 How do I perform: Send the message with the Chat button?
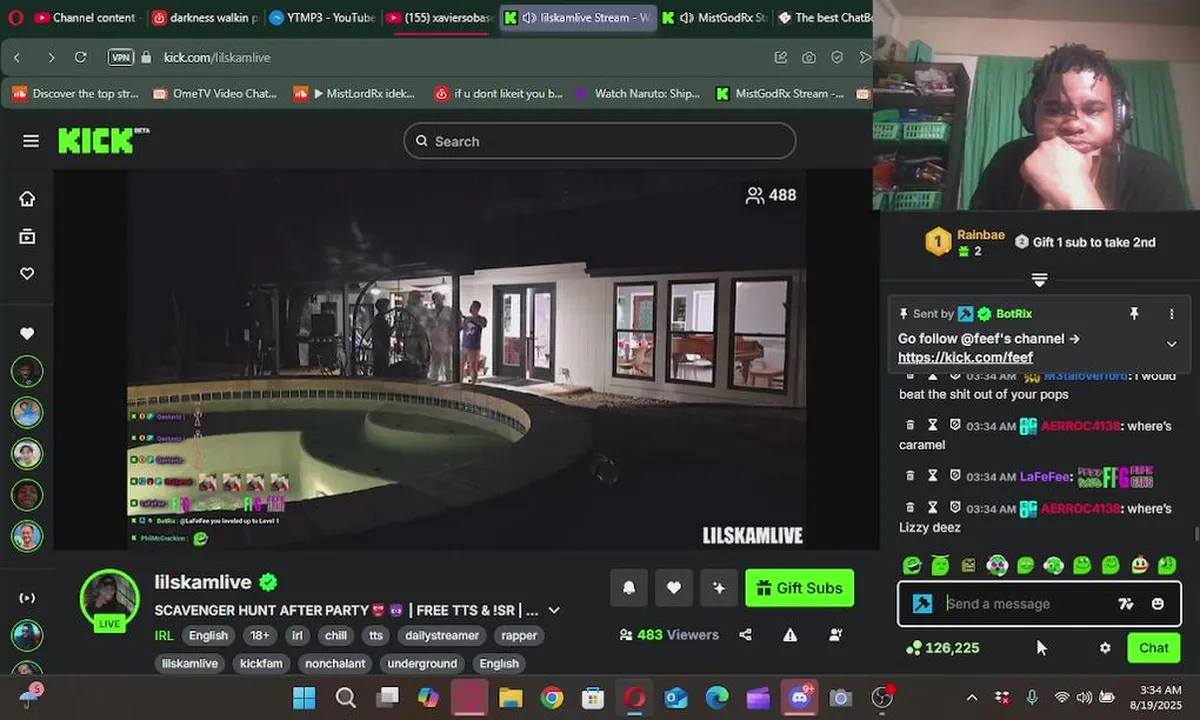(1153, 648)
